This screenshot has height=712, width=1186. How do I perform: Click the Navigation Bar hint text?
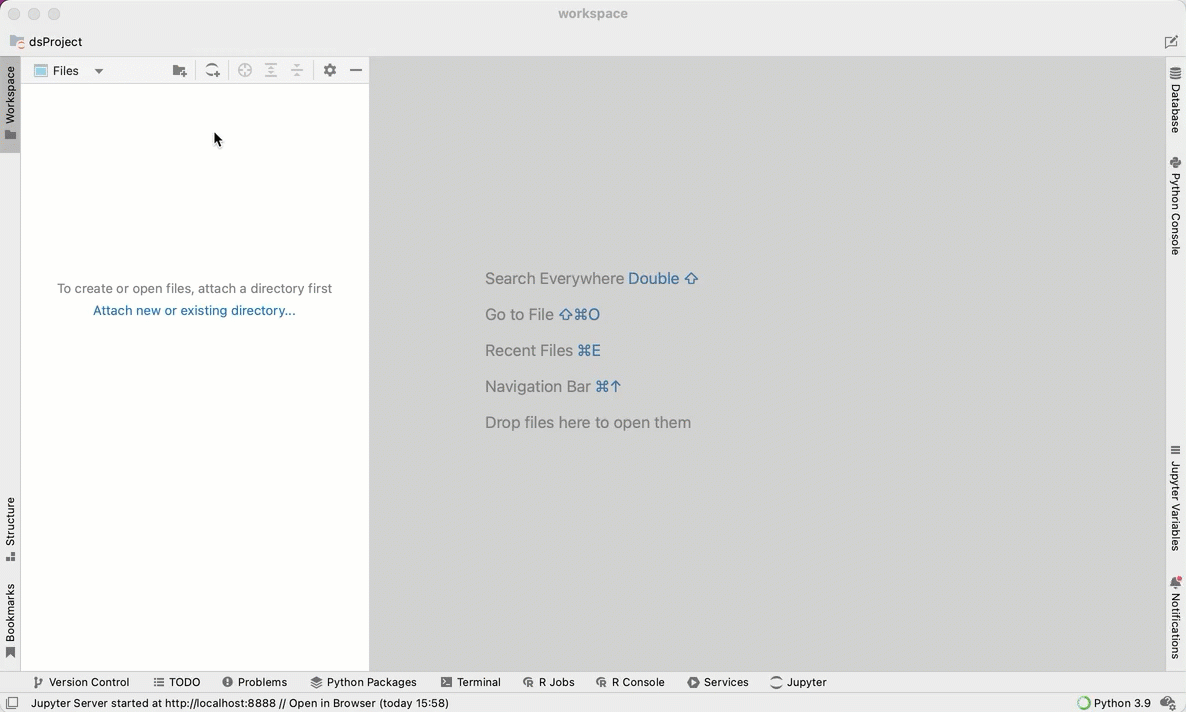click(553, 387)
